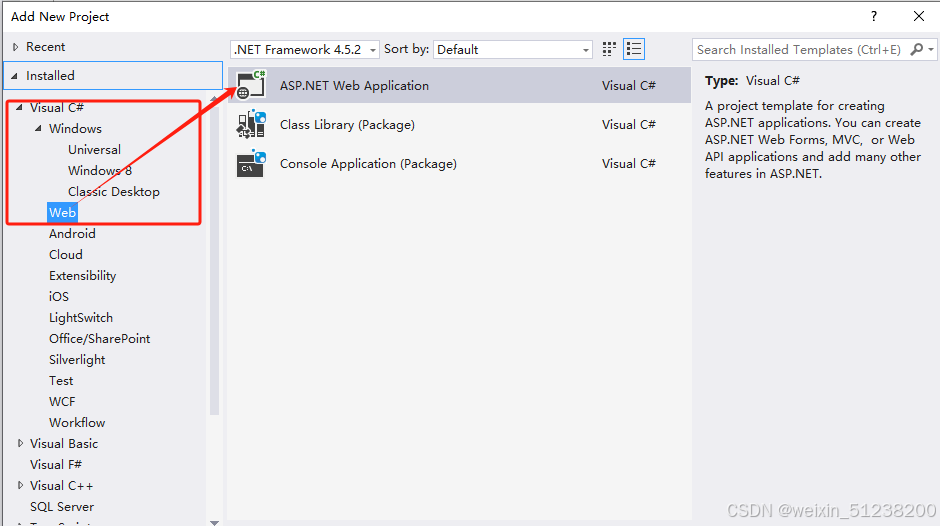This screenshot has height=526, width=940.
Task: Click the tree scrollbar down arrow
Action: (x=215, y=522)
